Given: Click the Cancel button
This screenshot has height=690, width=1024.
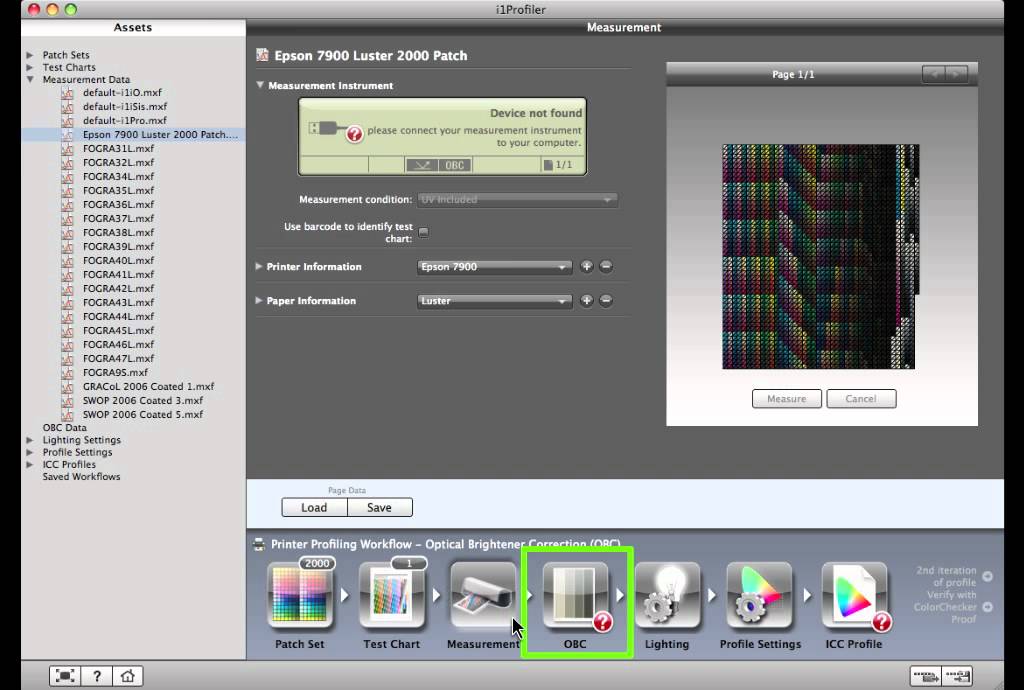Looking at the screenshot, I should pyautogui.click(x=861, y=399).
